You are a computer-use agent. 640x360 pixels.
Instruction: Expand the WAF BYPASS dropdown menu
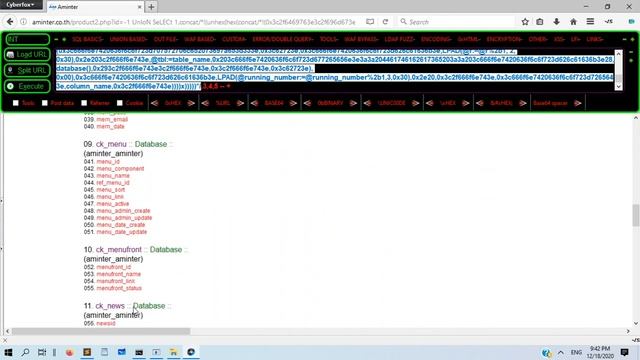tap(361, 39)
